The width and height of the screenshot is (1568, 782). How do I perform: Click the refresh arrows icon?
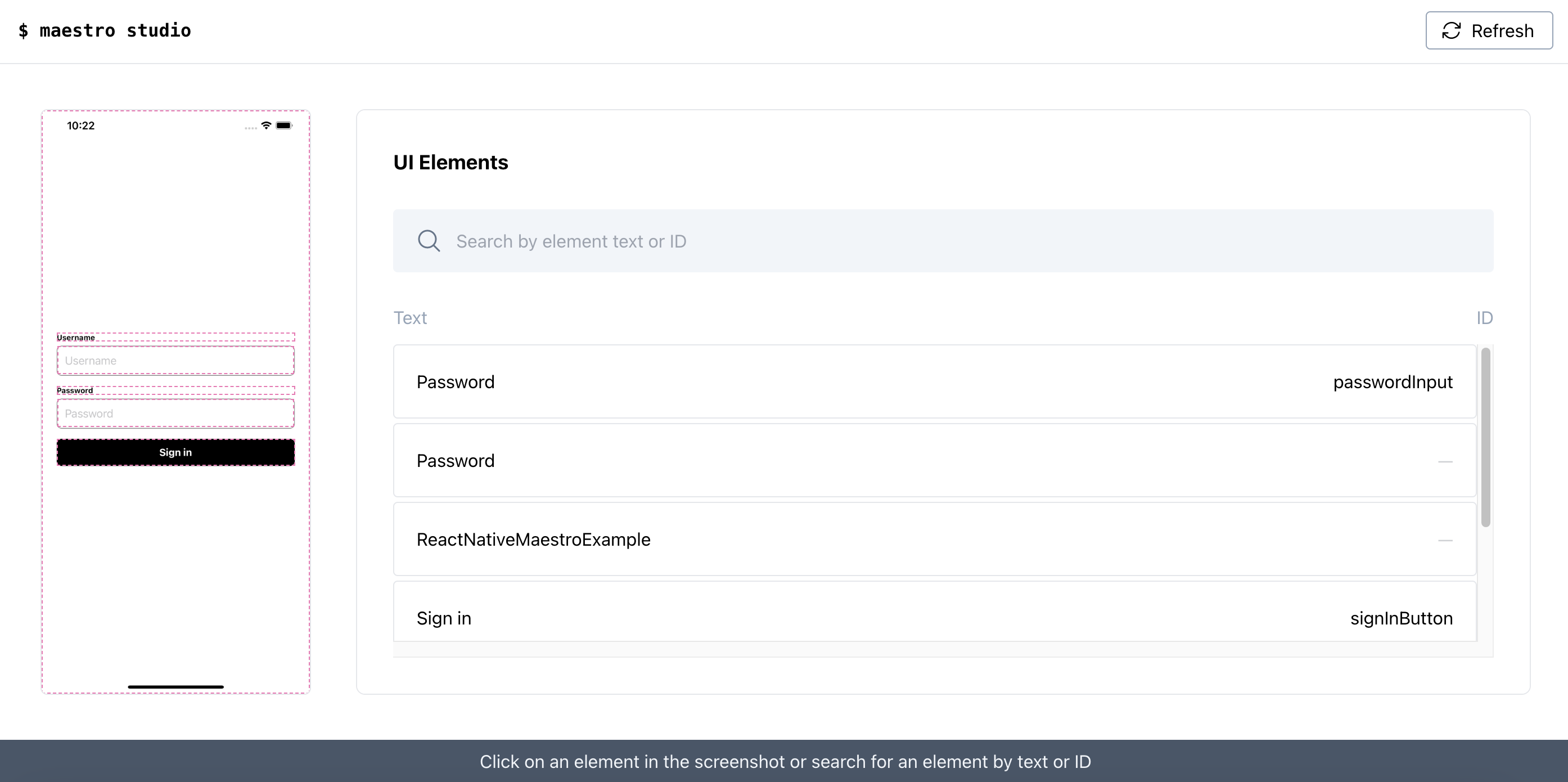[x=1451, y=30]
